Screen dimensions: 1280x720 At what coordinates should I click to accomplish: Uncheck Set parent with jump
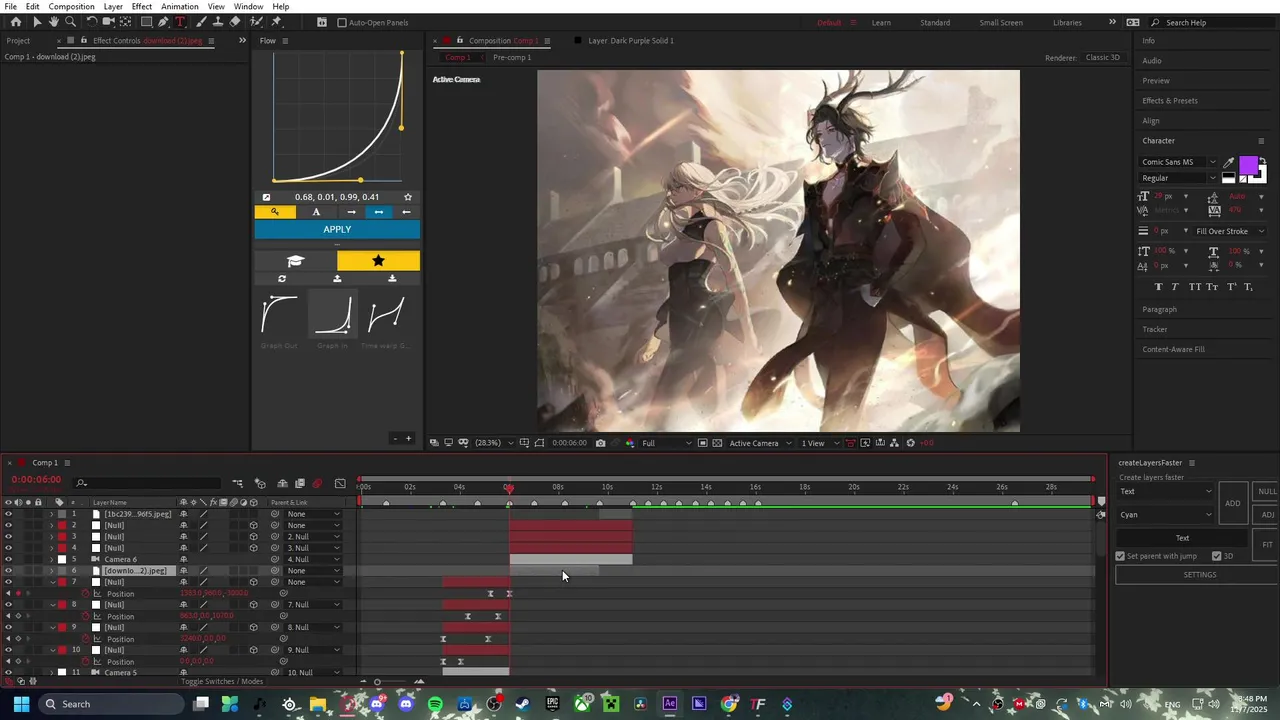click(x=1121, y=556)
